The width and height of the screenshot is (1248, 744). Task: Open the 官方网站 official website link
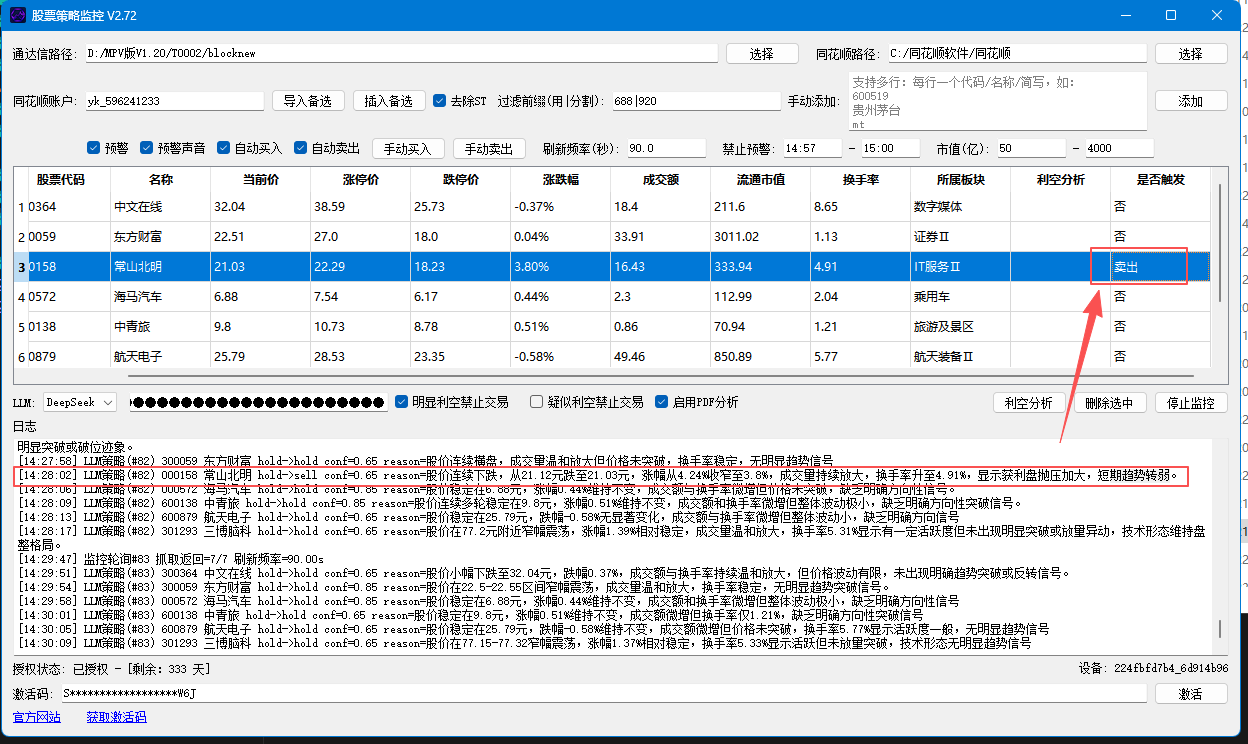tap(37, 717)
